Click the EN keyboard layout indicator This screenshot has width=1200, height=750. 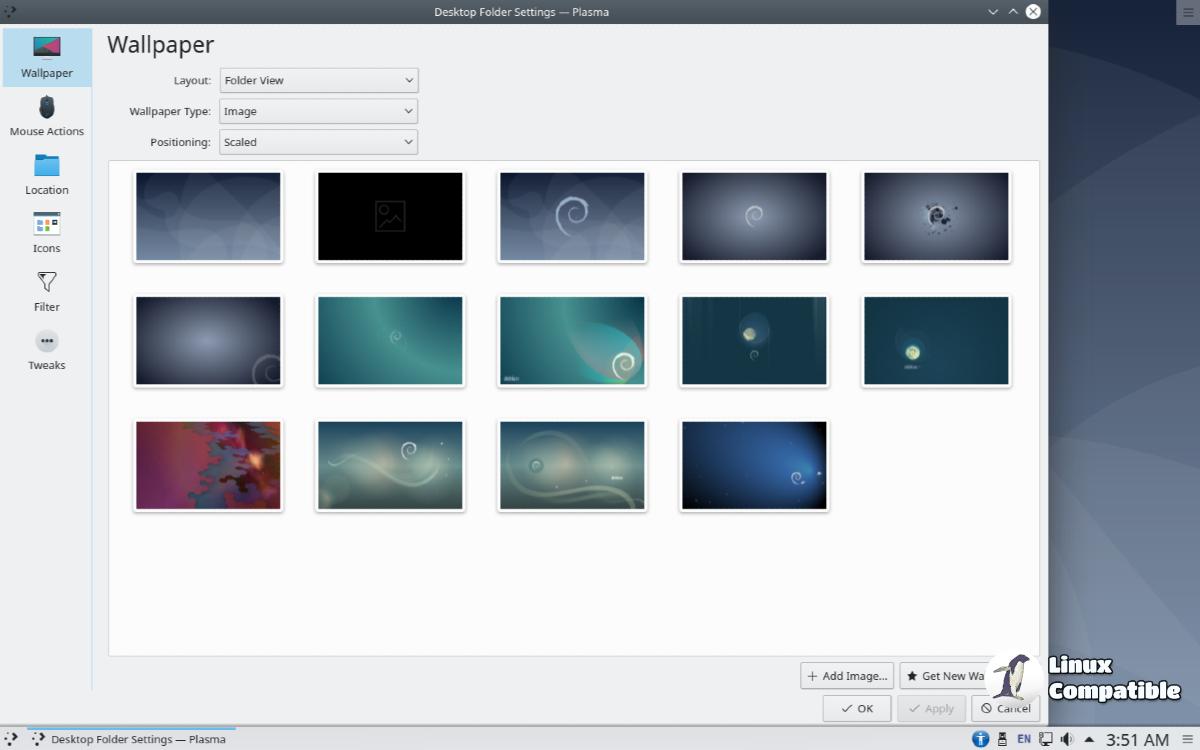1024,739
